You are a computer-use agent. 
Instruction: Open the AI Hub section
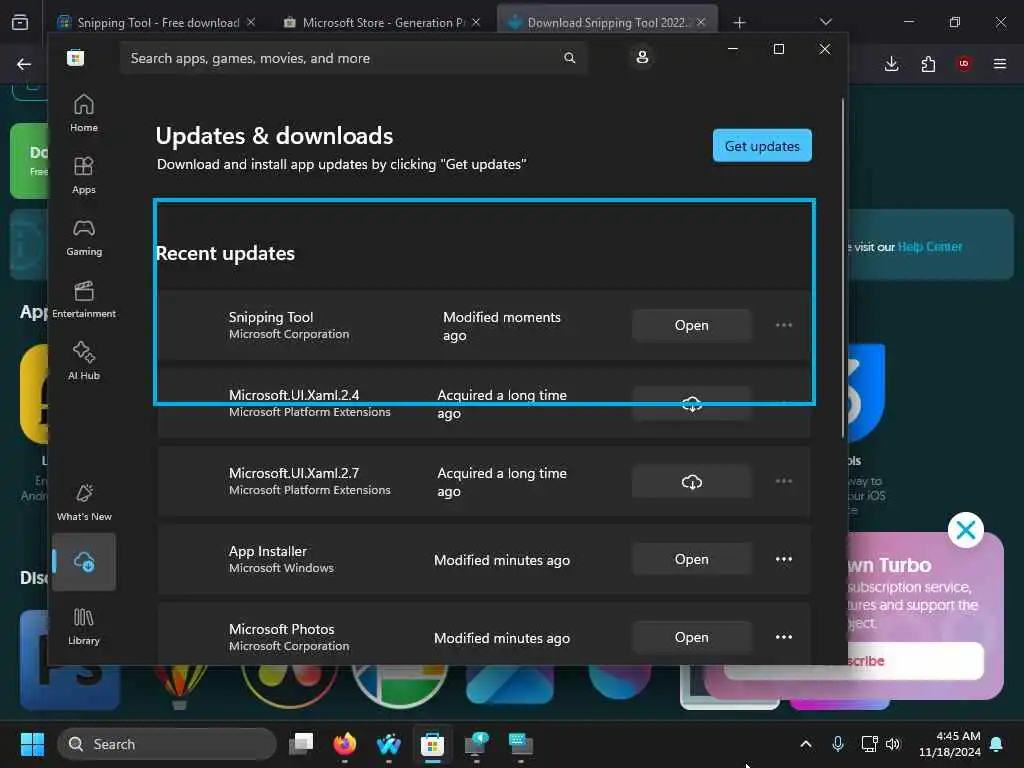(84, 361)
